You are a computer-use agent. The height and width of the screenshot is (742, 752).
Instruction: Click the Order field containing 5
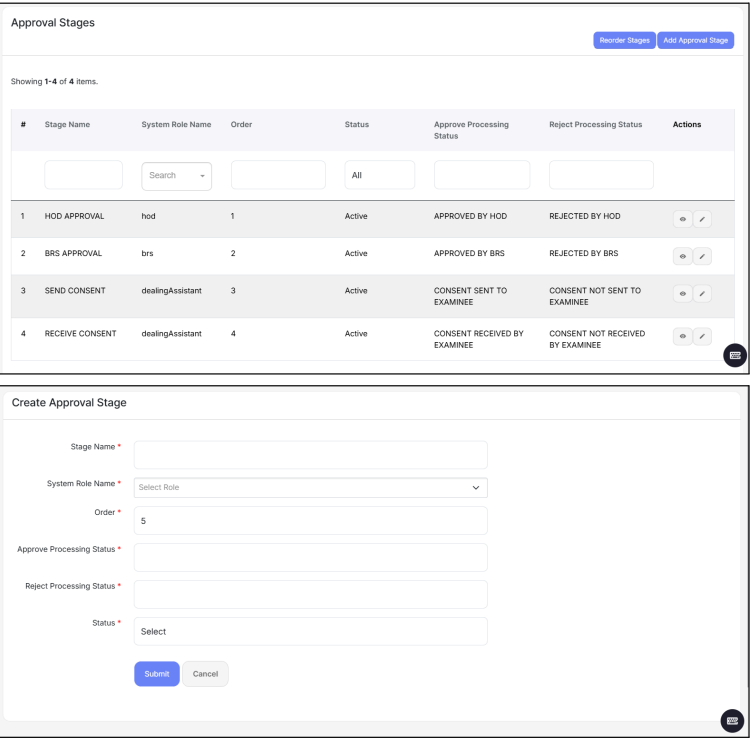[x=311, y=521]
